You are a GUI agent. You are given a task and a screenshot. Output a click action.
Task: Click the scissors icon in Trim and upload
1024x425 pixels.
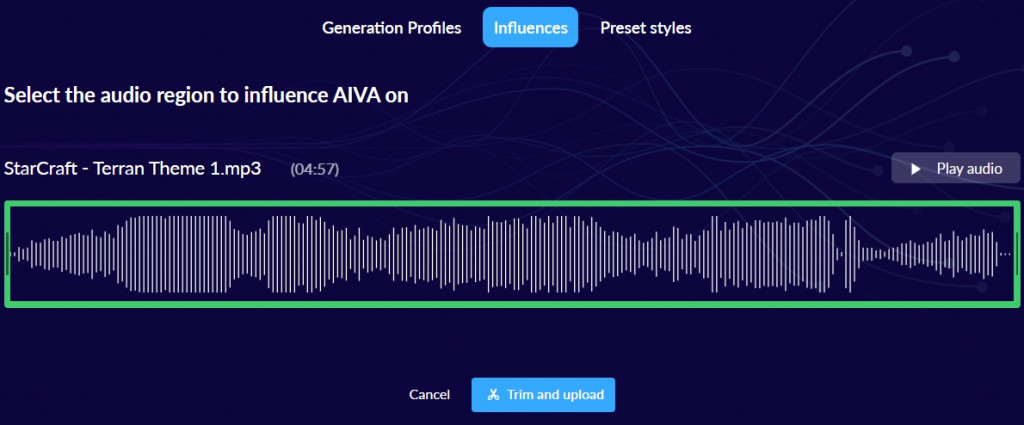coord(493,395)
